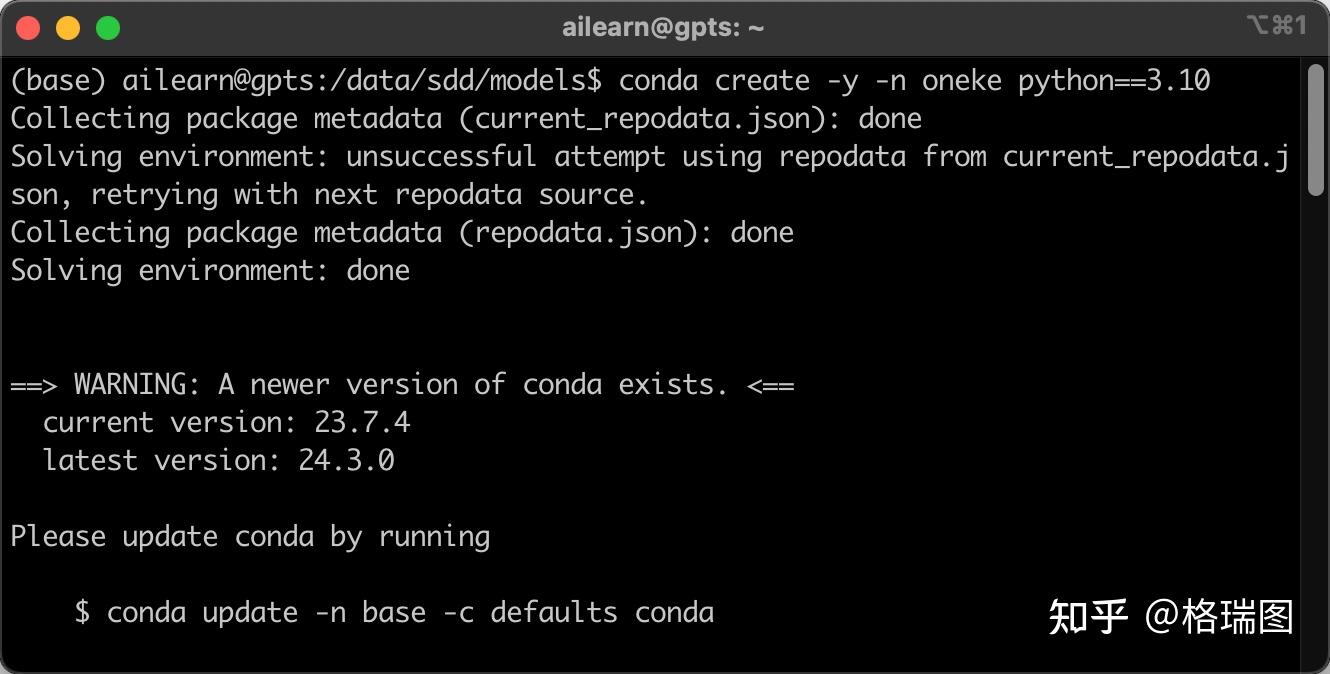
Task: Click '(repodata.json)' in the metadata line
Action: tap(586, 232)
